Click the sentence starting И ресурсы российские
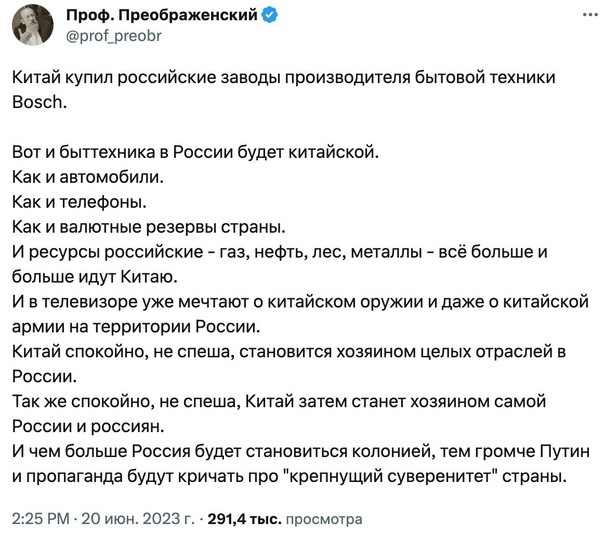604x536 pixels. tap(280, 264)
